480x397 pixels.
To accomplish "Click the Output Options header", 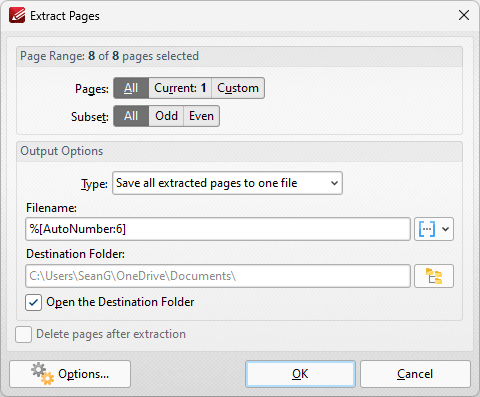I will pyautogui.click(x=62, y=151).
